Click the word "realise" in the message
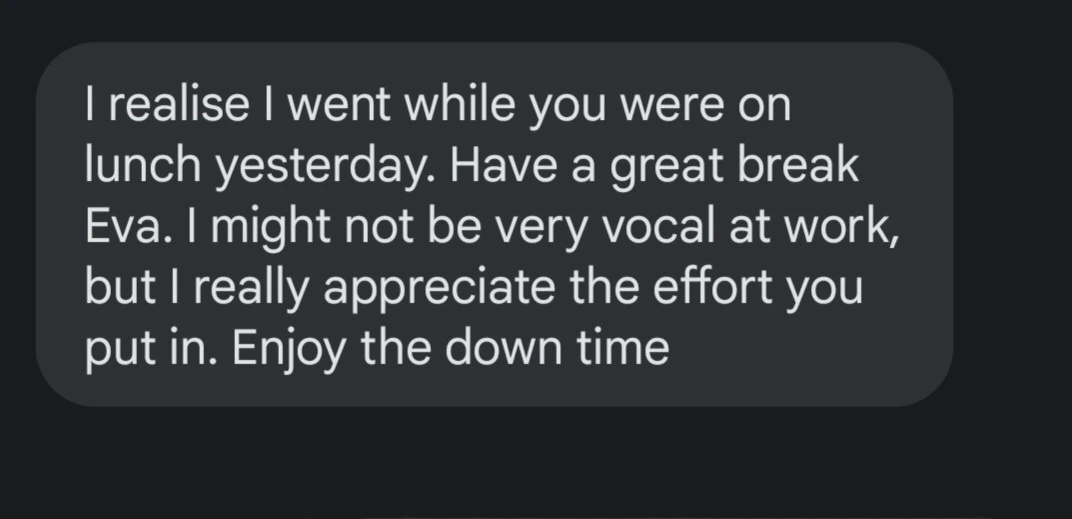Image resolution: width=1072 pixels, height=519 pixels. (176, 105)
